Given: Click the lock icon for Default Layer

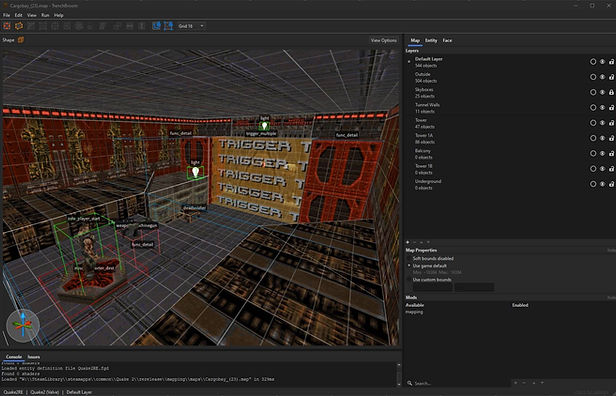Looking at the screenshot, I should point(612,62).
